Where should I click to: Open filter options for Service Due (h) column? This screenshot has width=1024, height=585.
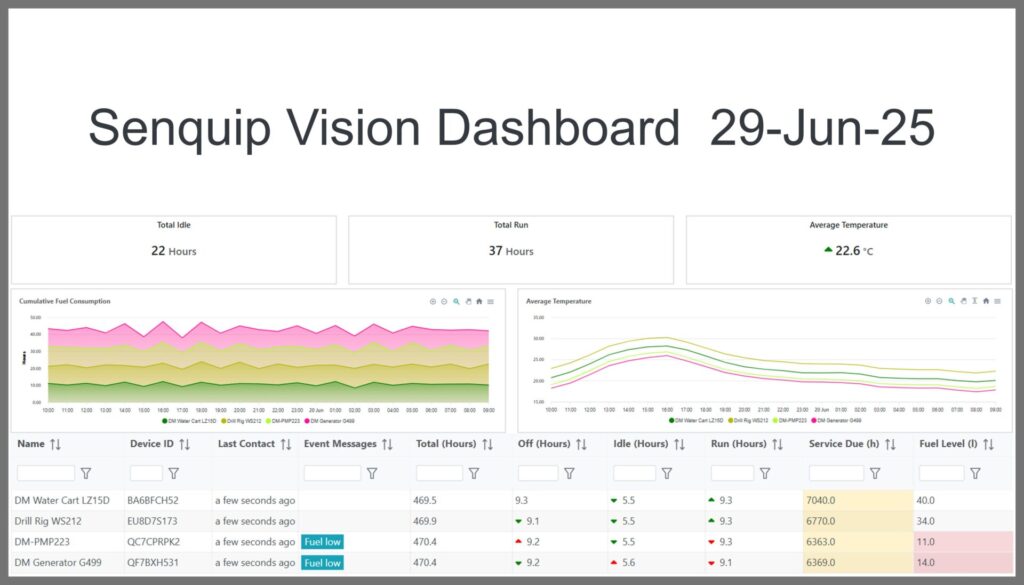[875, 473]
